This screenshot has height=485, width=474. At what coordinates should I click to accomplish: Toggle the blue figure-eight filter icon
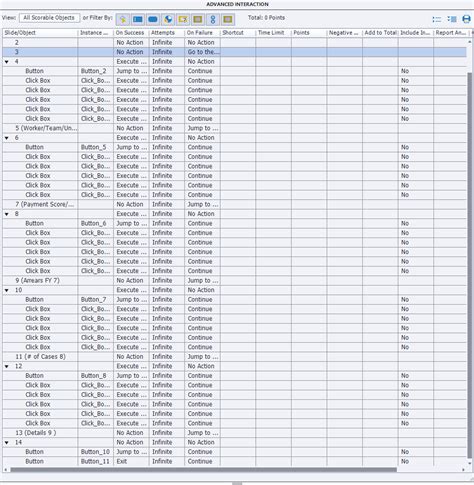(213, 19)
